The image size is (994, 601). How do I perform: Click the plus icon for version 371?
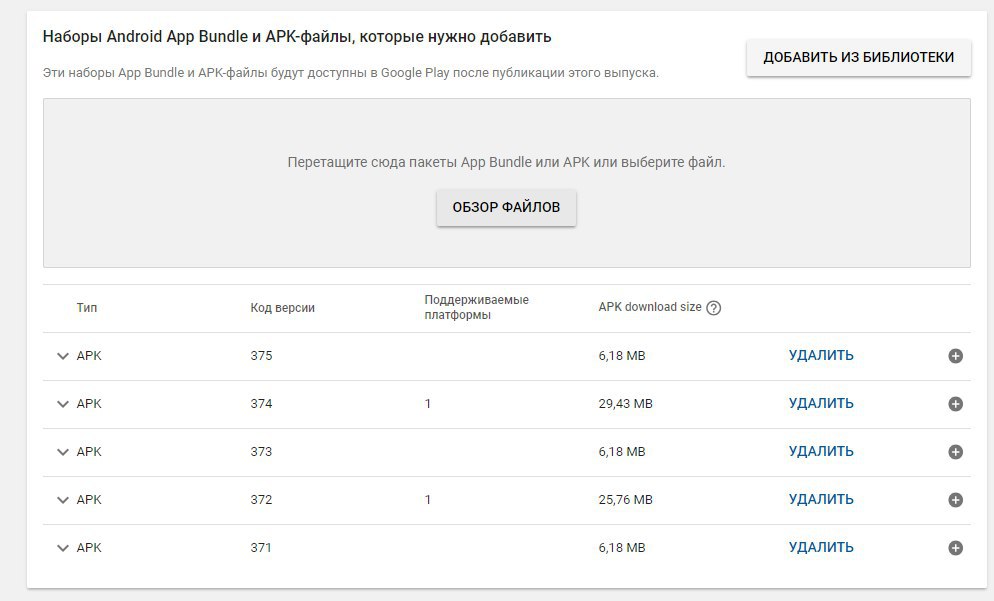click(955, 548)
